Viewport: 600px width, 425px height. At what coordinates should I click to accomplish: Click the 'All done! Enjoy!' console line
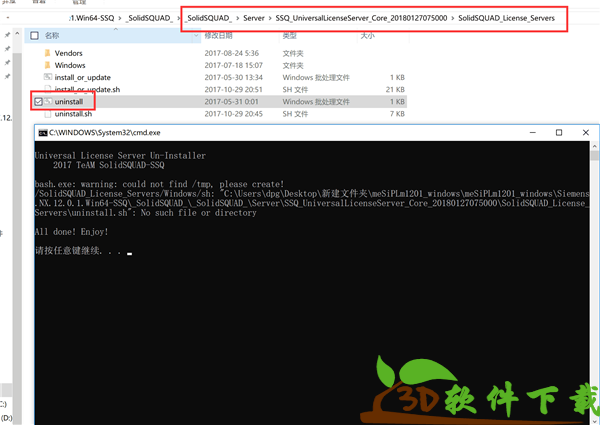pyautogui.click(x=72, y=232)
